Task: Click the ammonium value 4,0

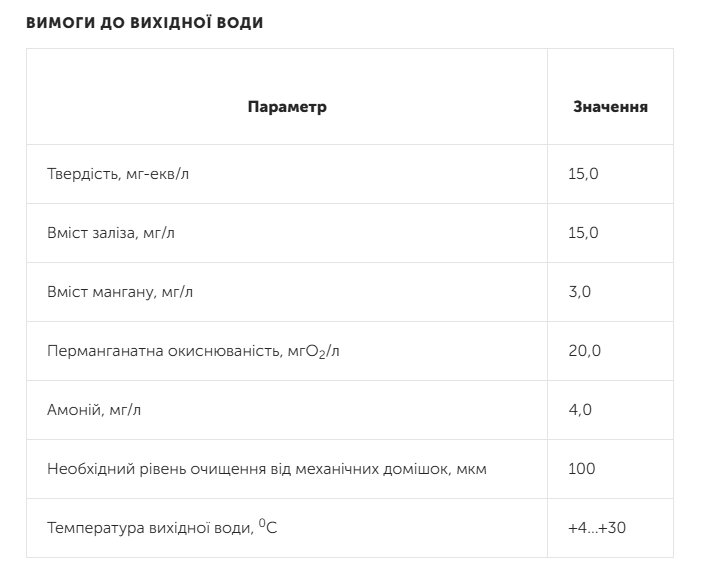Action: [x=580, y=410]
